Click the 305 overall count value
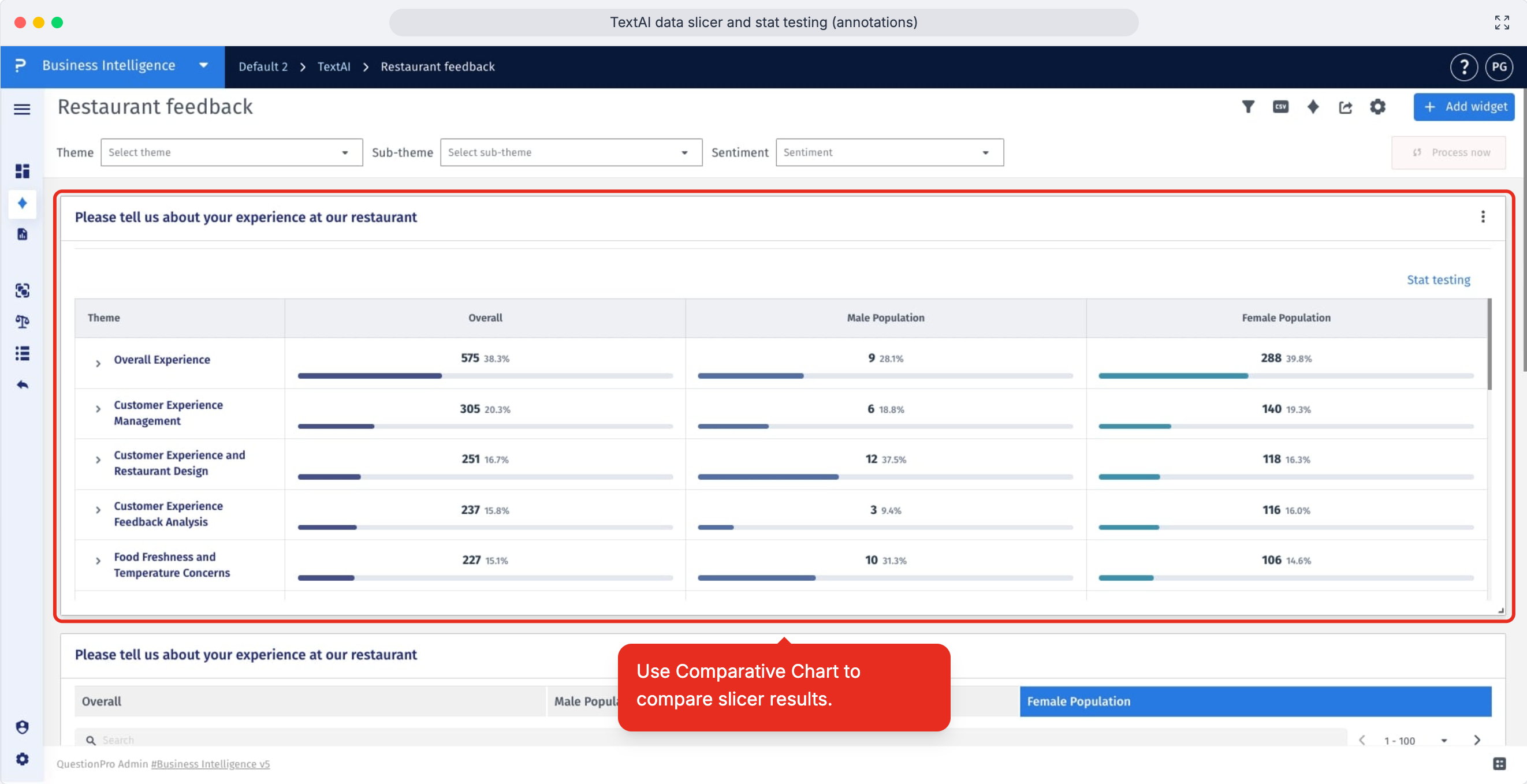Viewport: 1527px width, 784px height. coord(470,409)
